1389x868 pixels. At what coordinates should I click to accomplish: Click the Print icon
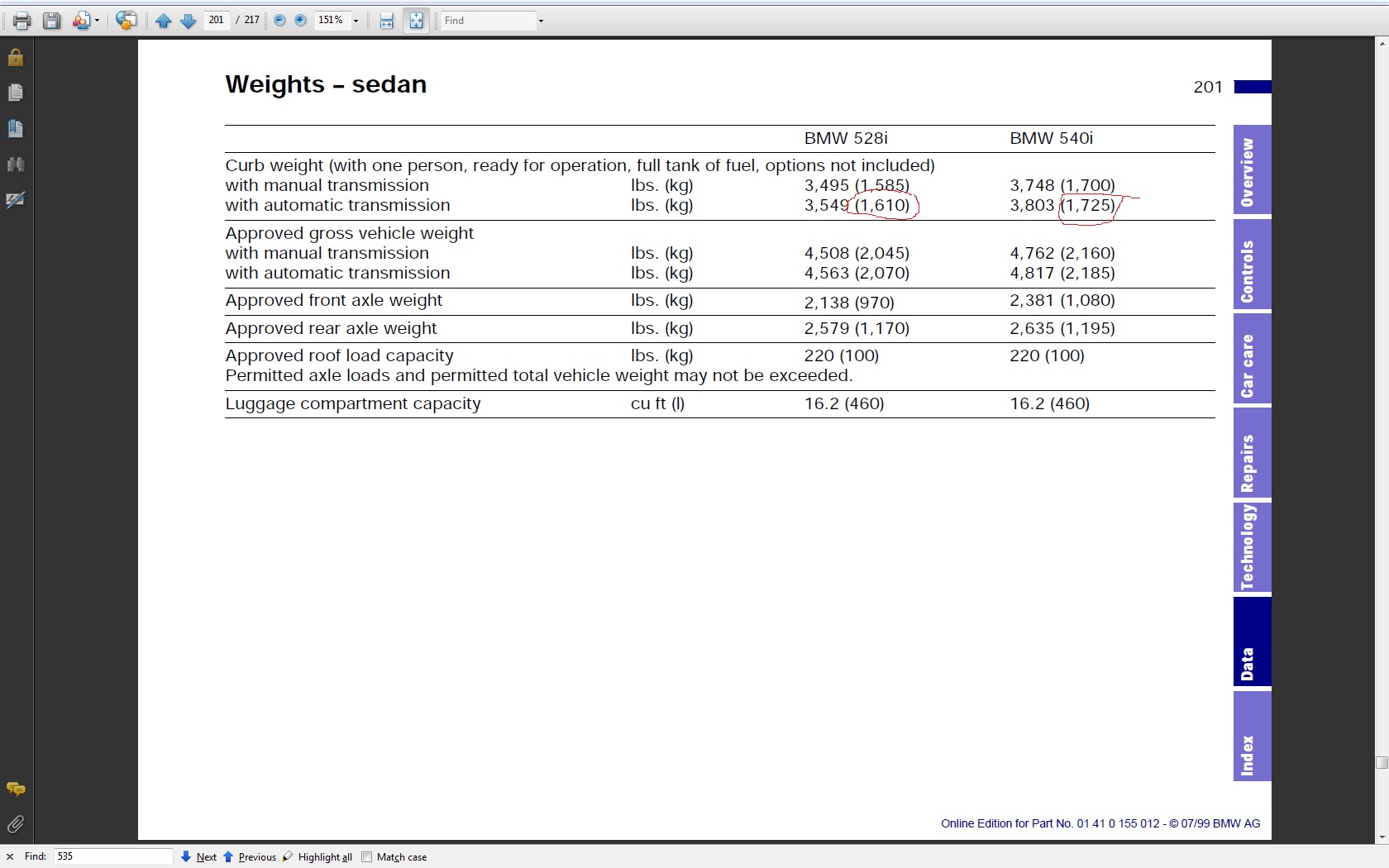21,21
